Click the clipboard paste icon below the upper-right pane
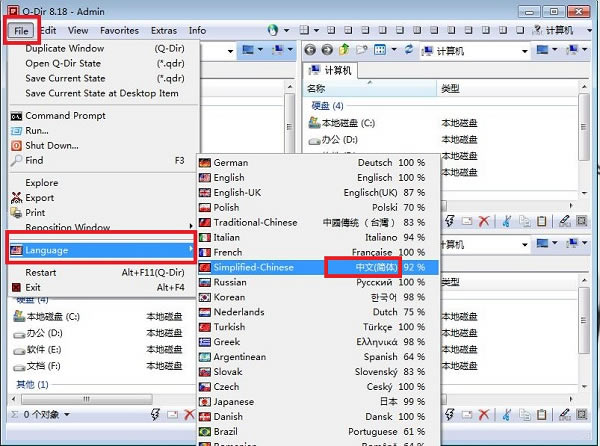600x446 pixels. click(x=541, y=220)
